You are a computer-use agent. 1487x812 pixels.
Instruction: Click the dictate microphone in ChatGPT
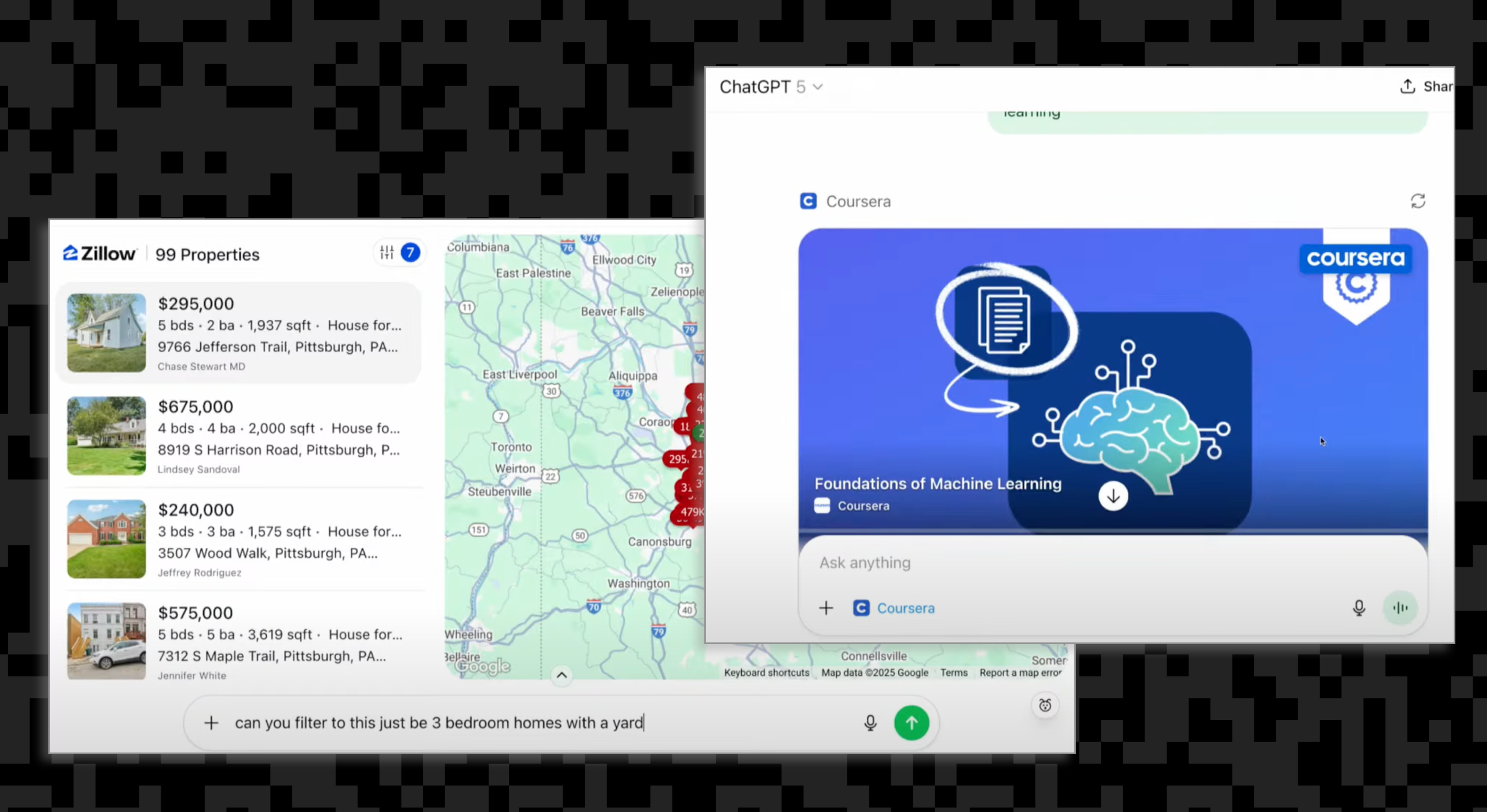click(1359, 608)
